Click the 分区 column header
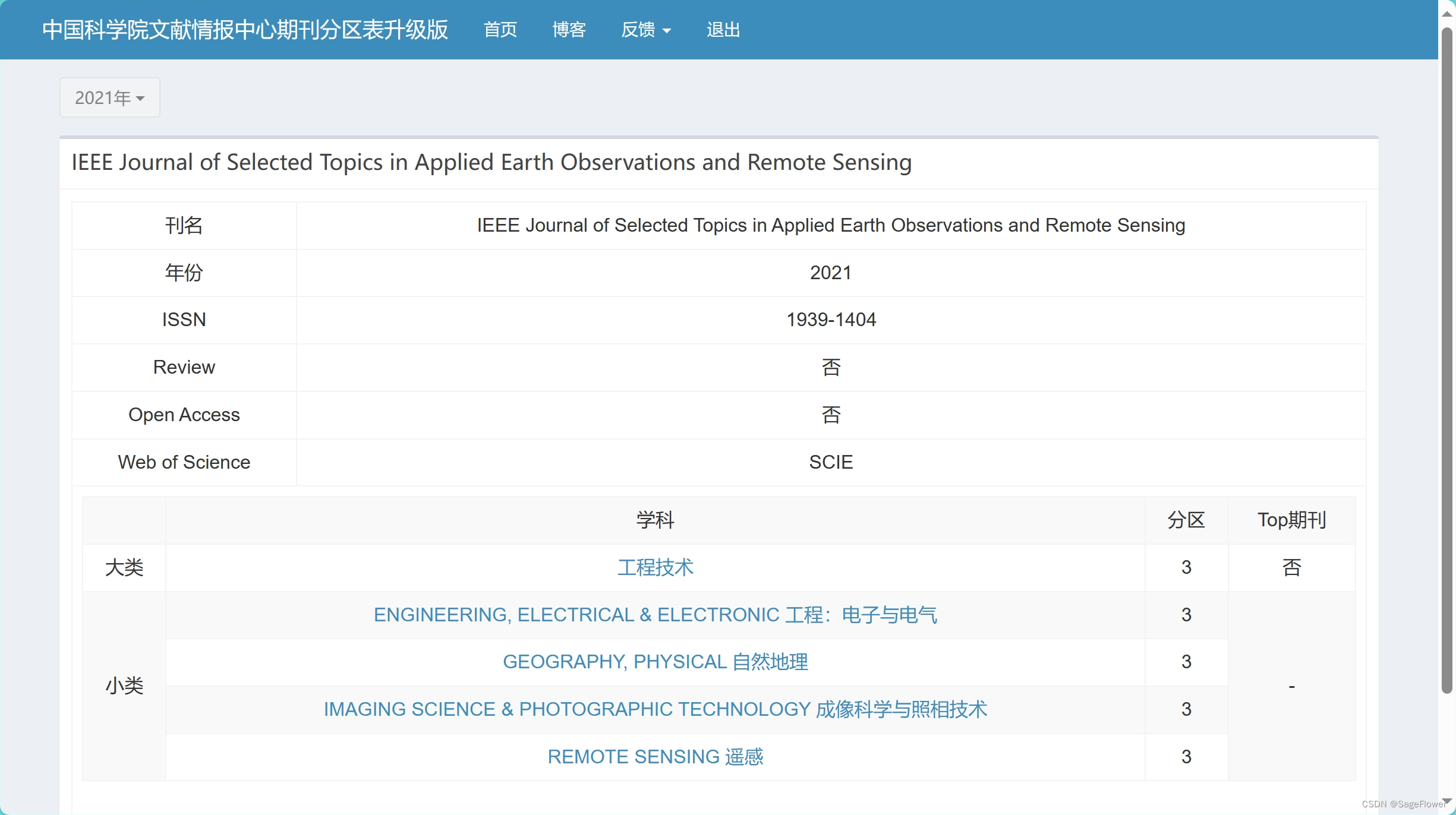This screenshot has width=1456, height=815. click(x=1186, y=520)
